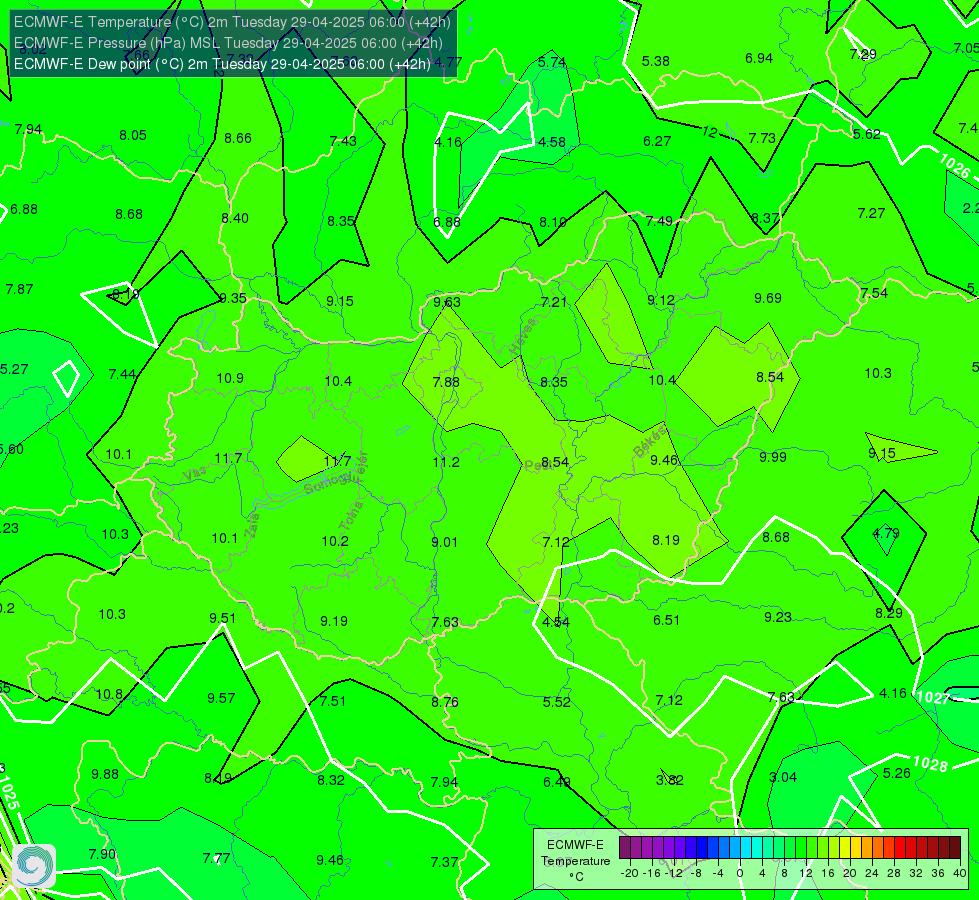Viewport: 979px width, 900px height.
Task: Click the 8.32 dew point value
Action: click(x=331, y=780)
